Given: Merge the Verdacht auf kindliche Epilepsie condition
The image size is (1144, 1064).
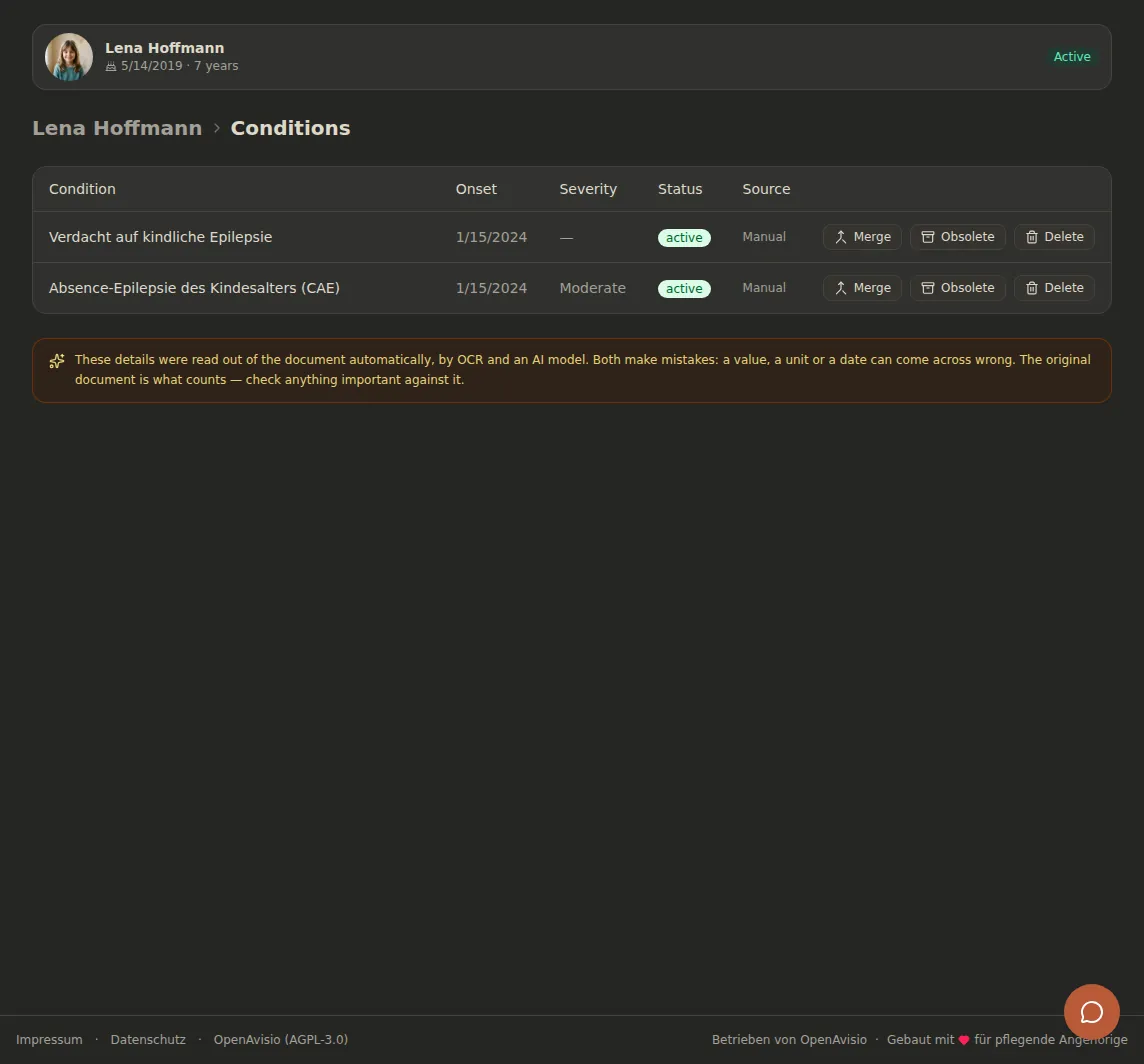Looking at the screenshot, I should (862, 237).
